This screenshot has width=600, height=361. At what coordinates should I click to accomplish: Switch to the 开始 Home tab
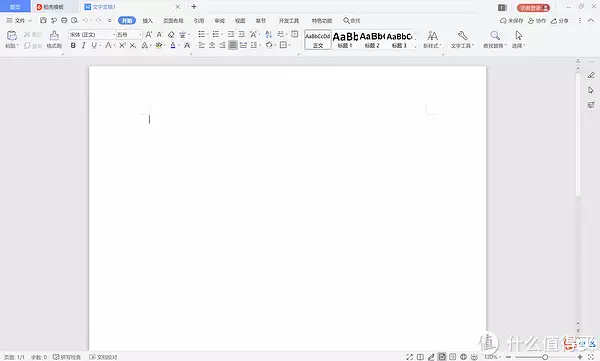127,20
